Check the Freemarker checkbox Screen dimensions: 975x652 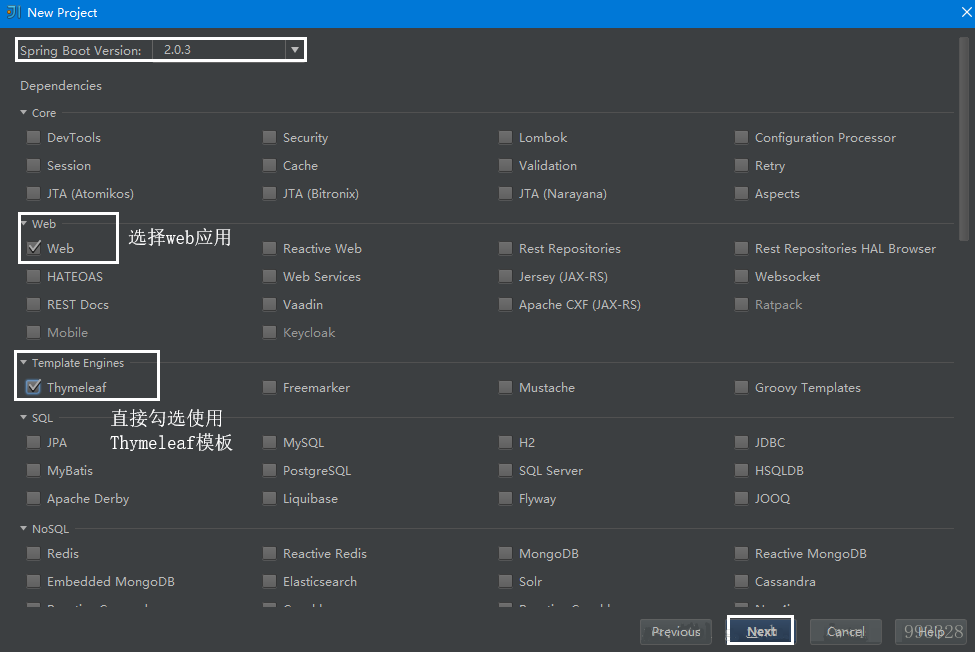coord(269,387)
